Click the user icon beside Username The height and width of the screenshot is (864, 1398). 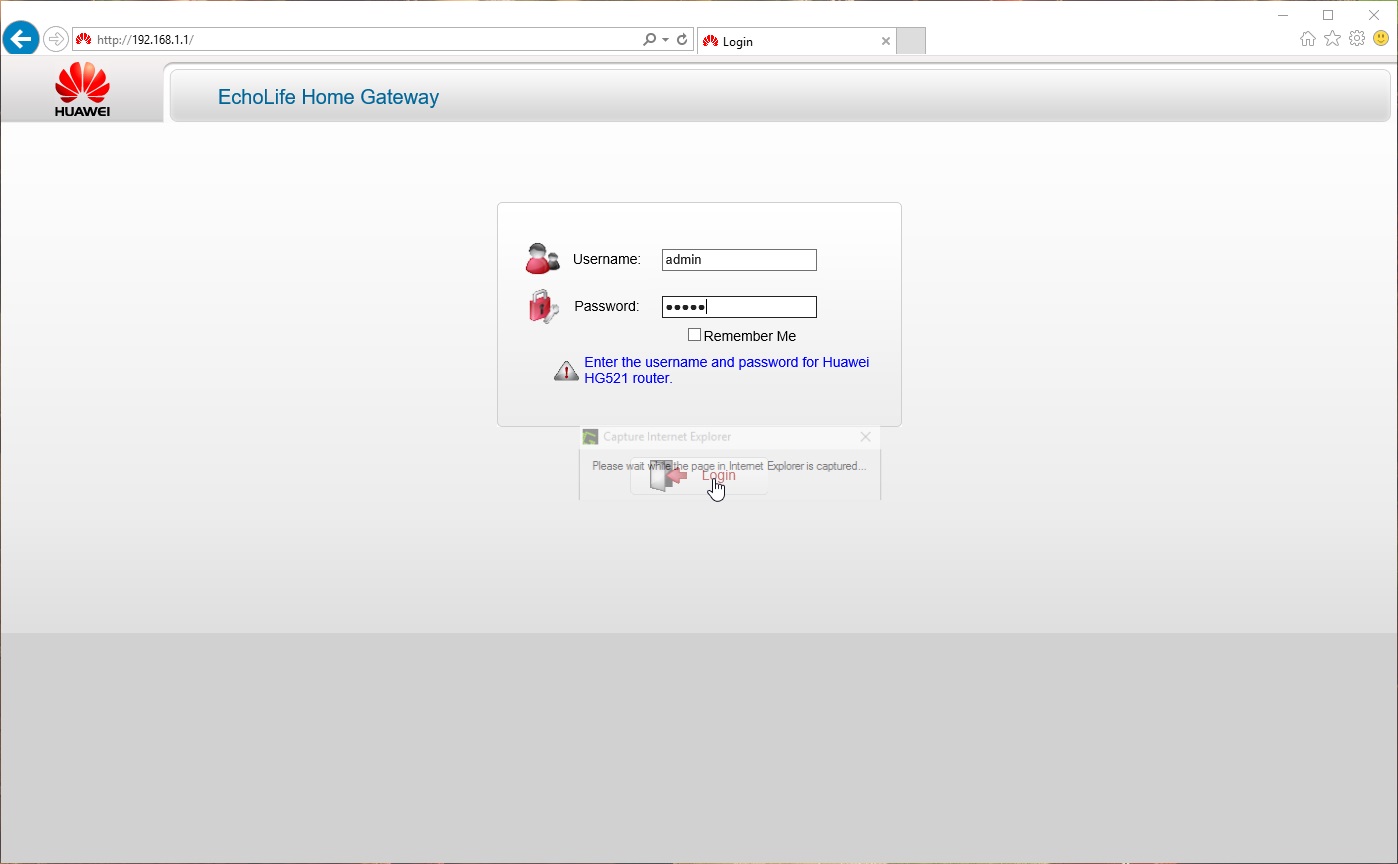click(x=543, y=258)
